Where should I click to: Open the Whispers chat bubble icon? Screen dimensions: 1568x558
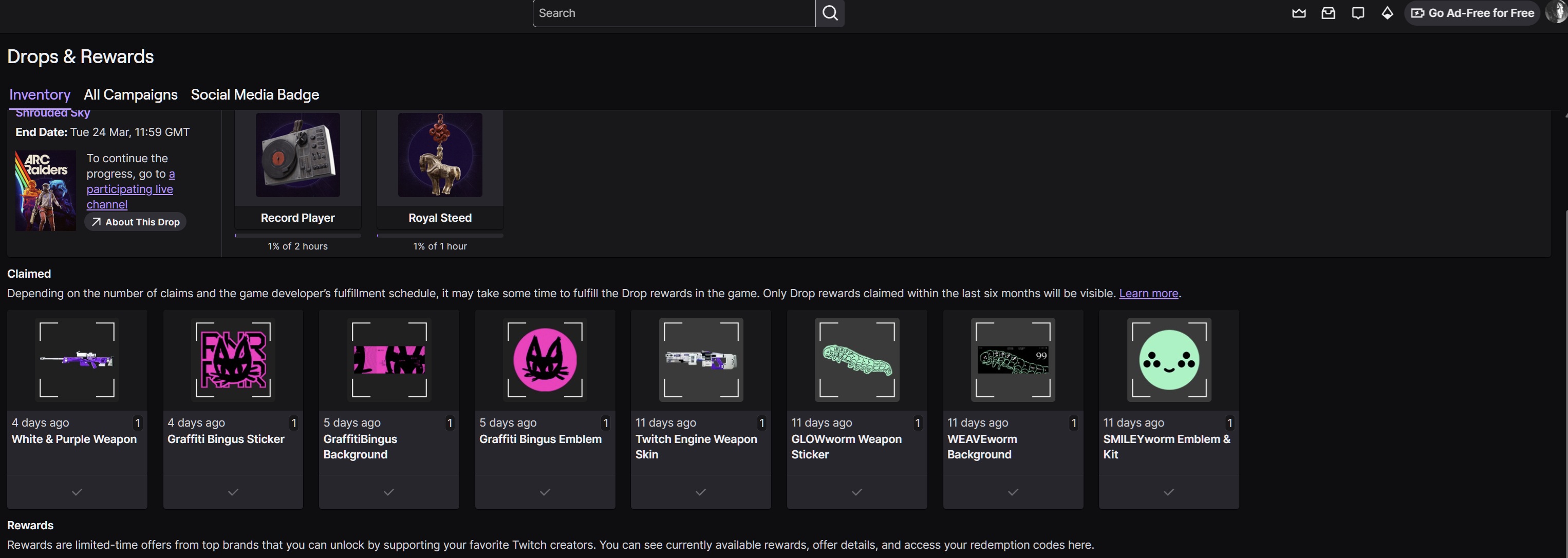1357,13
